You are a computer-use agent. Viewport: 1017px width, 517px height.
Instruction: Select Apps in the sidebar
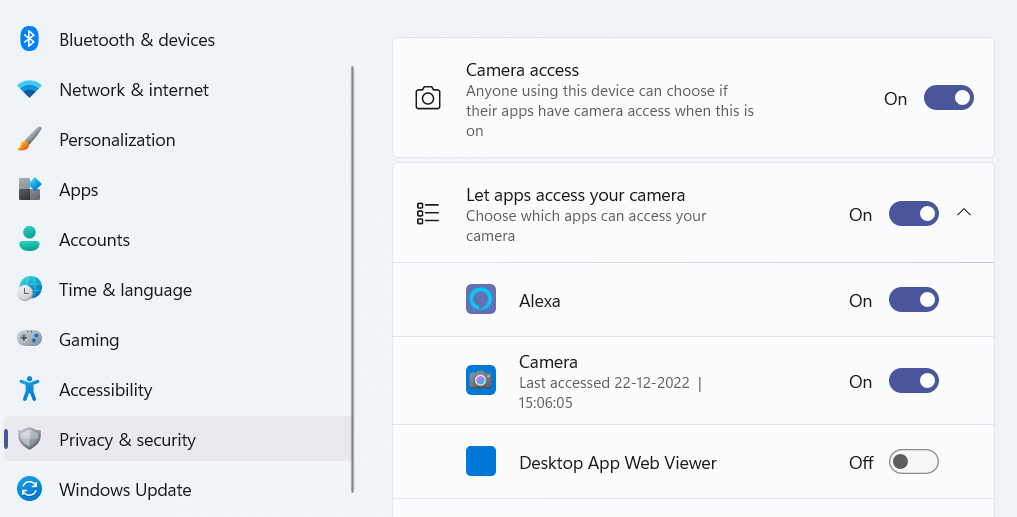coord(176,189)
